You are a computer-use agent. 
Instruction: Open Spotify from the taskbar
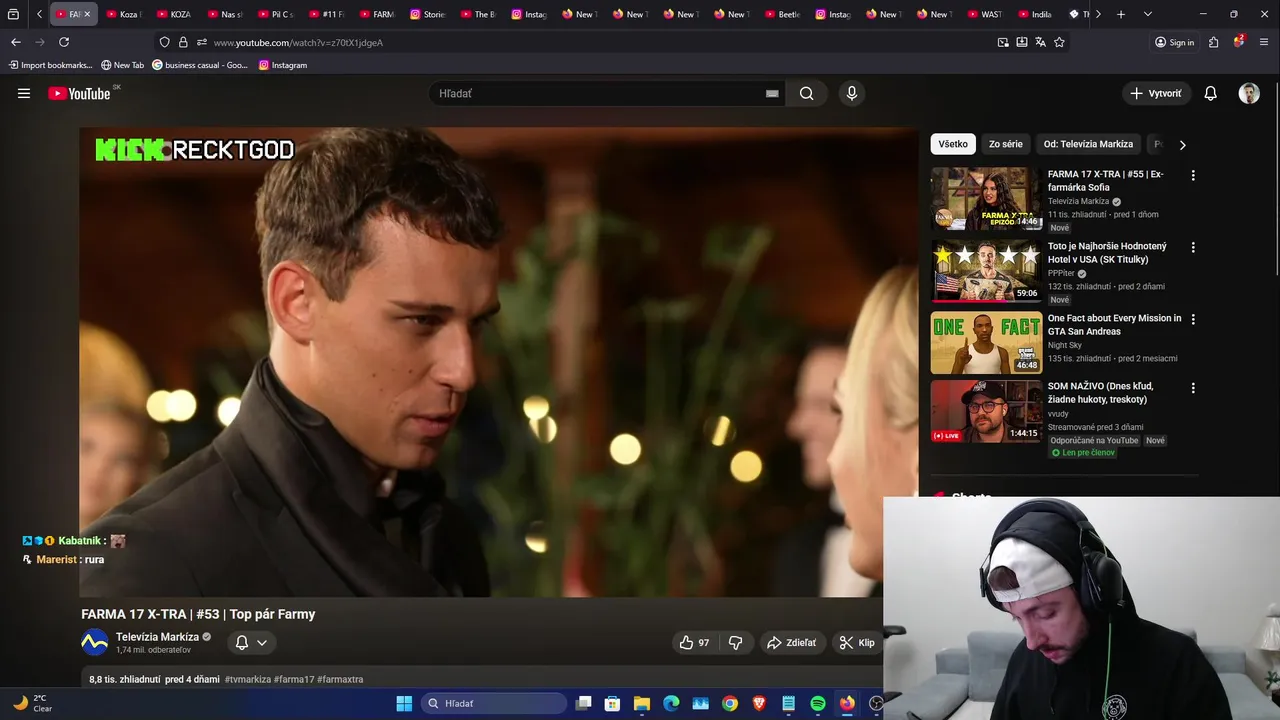click(x=818, y=703)
